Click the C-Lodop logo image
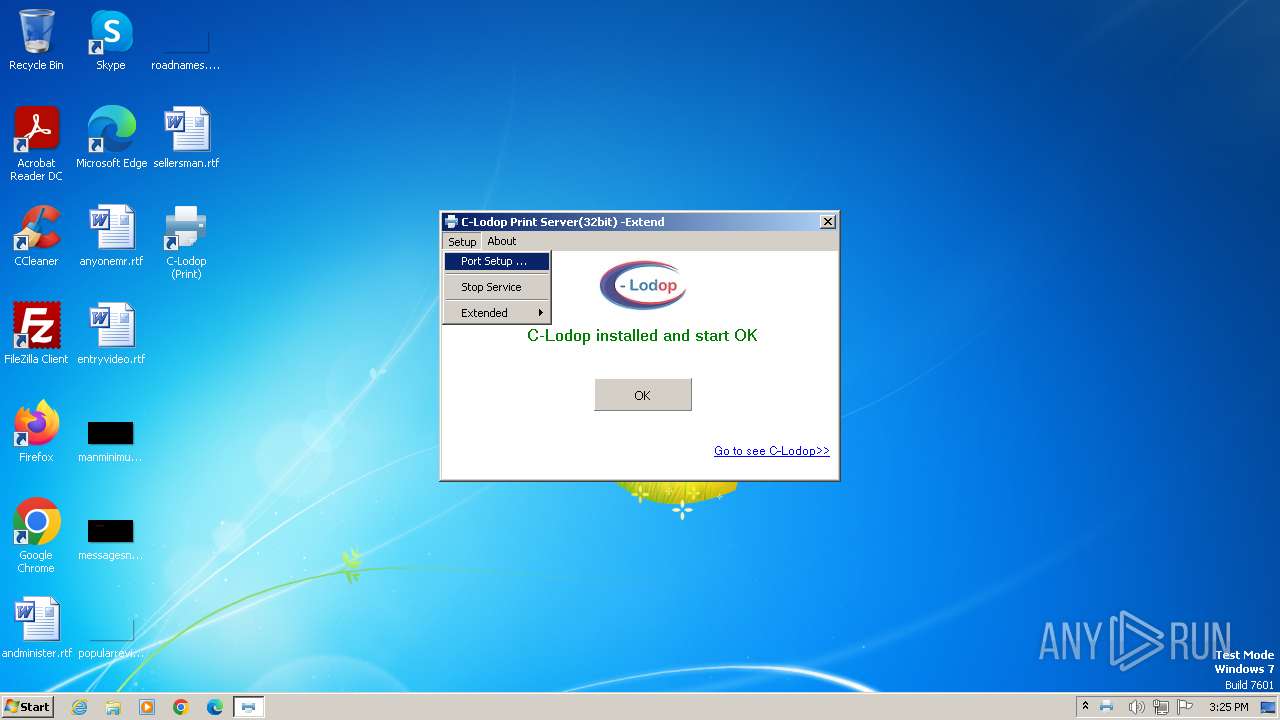This screenshot has height=720, width=1280. (x=643, y=286)
